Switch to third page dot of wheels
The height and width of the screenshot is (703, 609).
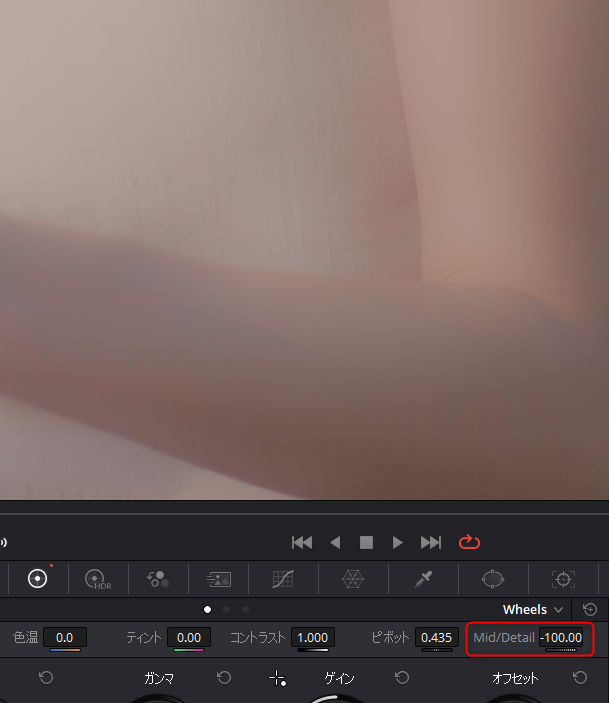coord(246,609)
